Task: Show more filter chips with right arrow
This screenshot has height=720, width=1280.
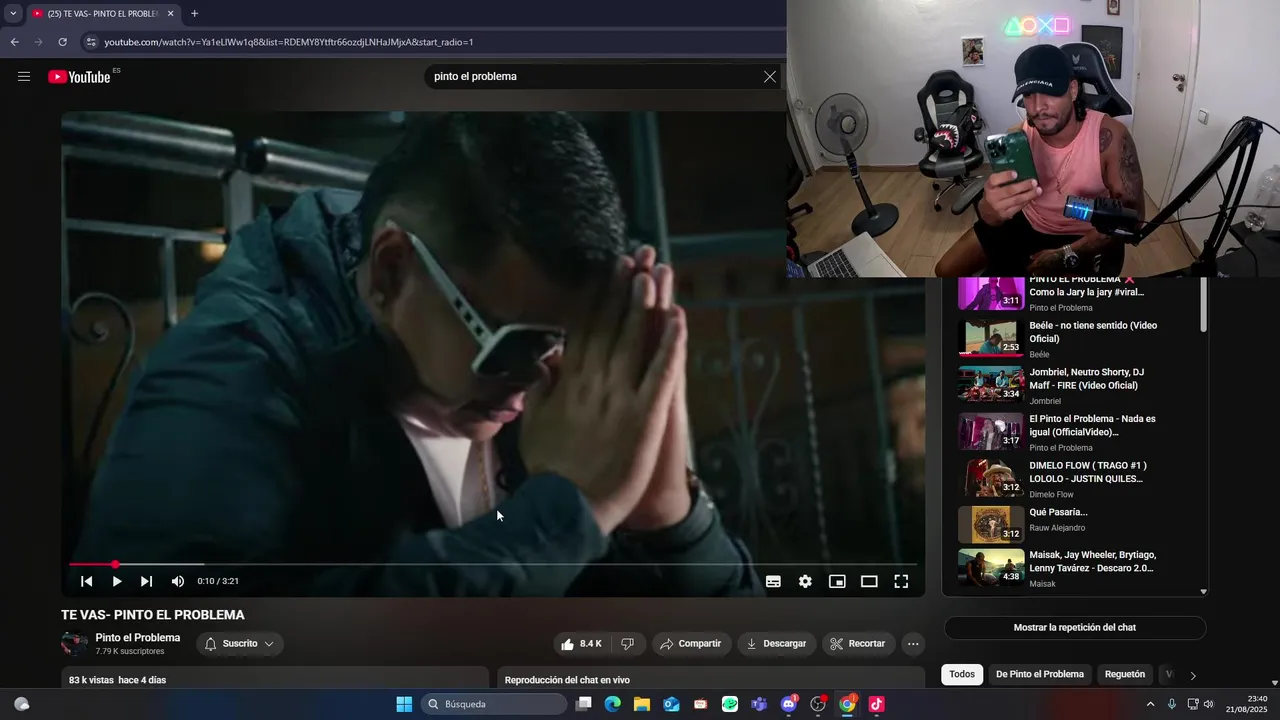Action: pos(1192,675)
